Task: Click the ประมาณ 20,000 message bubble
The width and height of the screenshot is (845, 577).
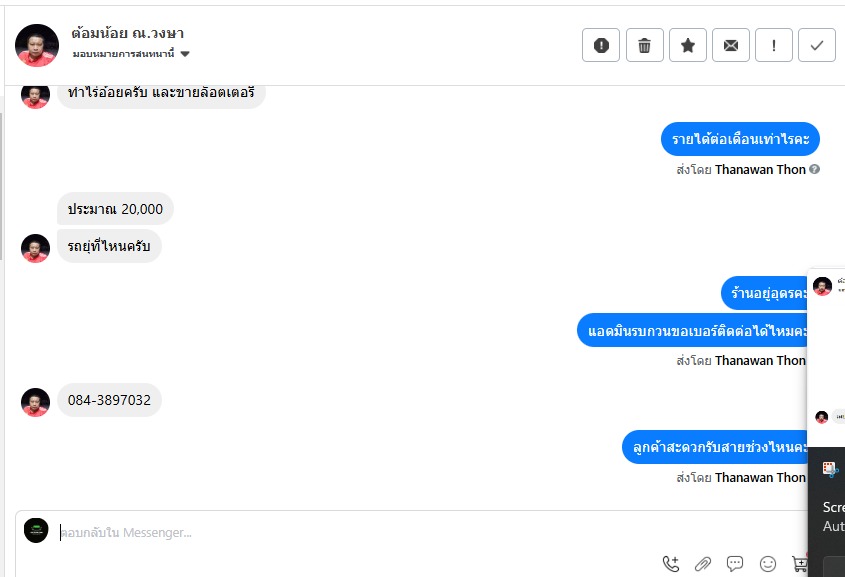Action: click(x=115, y=209)
